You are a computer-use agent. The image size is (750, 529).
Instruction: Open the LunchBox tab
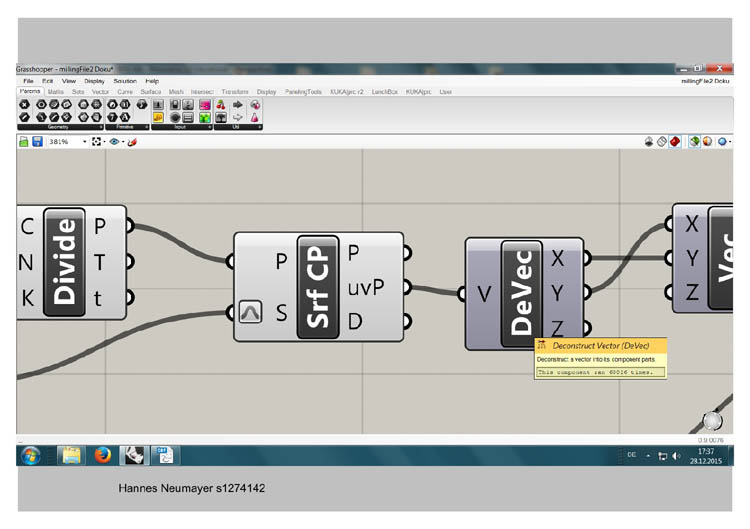[x=385, y=91]
